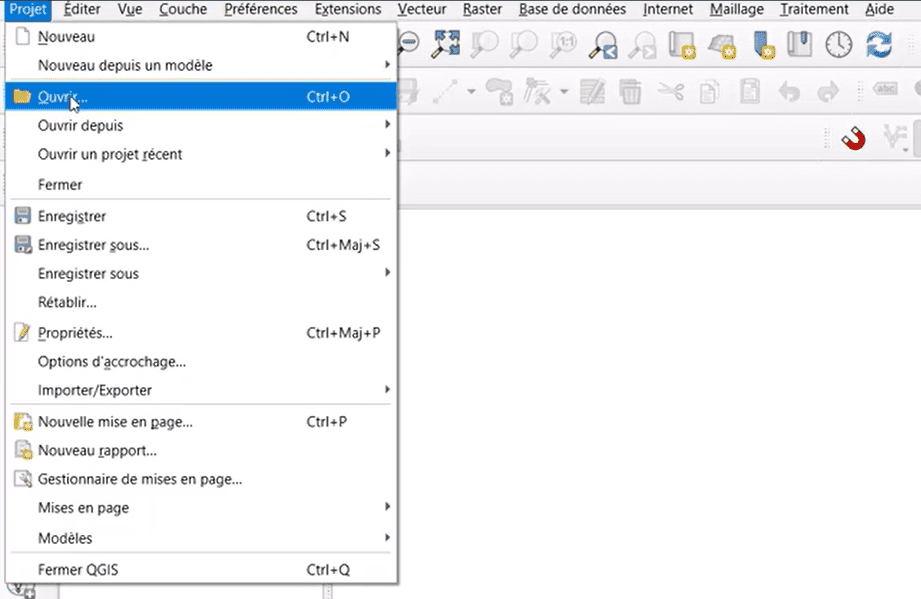Click the Zoom Last icon
This screenshot has height=599, width=921.
coord(603,45)
